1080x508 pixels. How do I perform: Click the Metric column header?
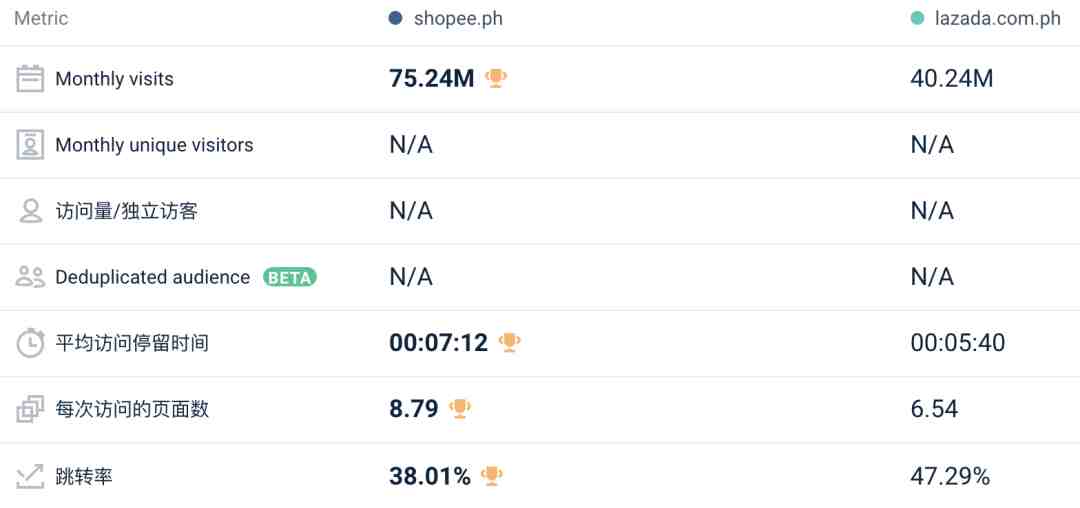[x=41, y=19]
